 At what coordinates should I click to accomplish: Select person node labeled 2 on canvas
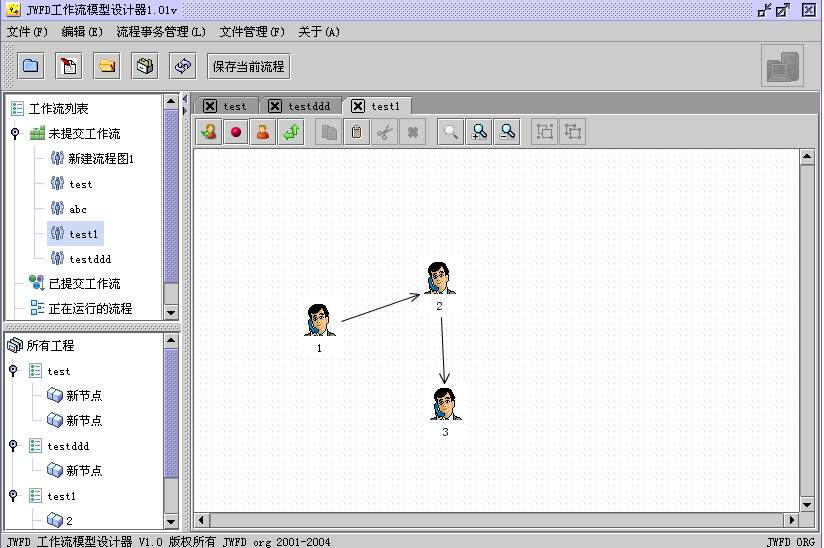coord(440,278)
